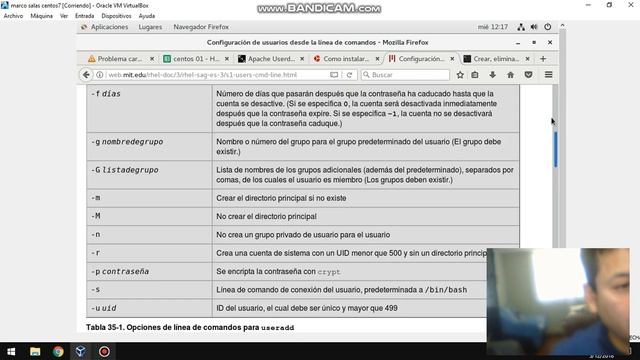Image resolution: width=640 pixels, height=360 pixels.
Task: Open Chrome from the Windows taskbar
Action: 58,351
